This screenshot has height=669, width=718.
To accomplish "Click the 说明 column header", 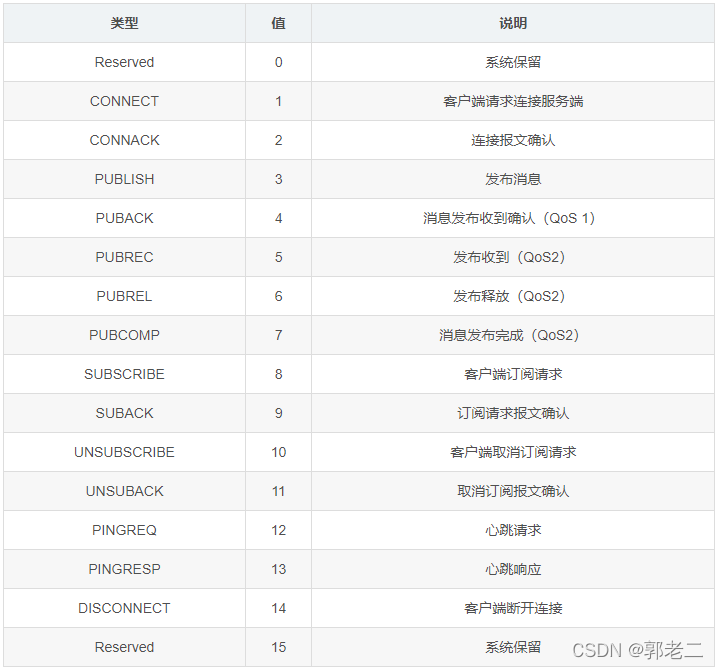I will click(x=513, y=23).
